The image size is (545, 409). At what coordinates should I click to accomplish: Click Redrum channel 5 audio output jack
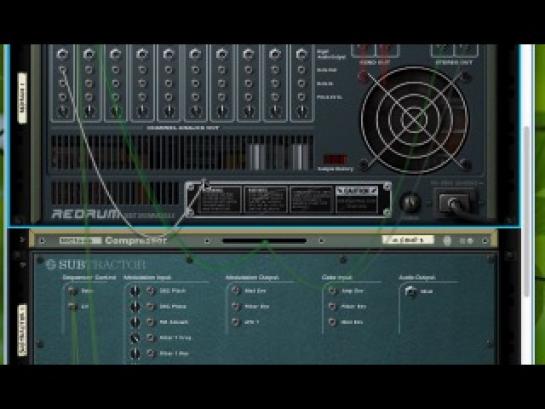169,54
